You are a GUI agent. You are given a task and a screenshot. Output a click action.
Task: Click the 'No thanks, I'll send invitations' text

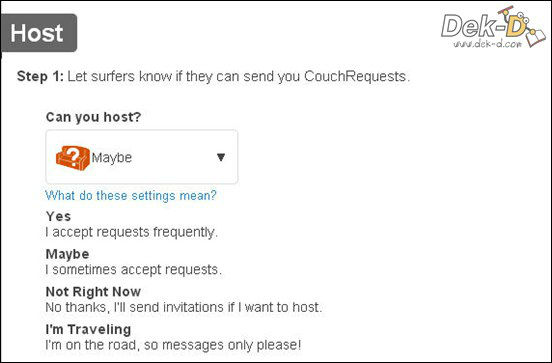click(184, 307)
